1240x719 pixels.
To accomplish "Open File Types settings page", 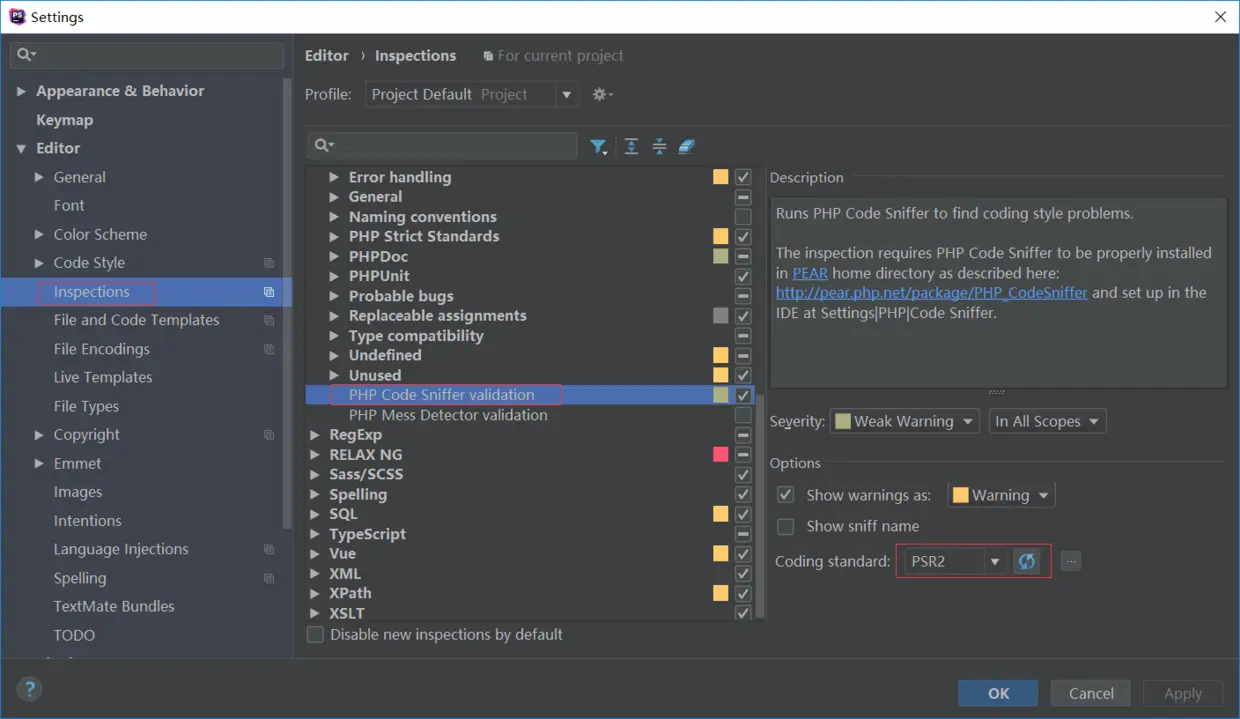I will coord(86,406).
